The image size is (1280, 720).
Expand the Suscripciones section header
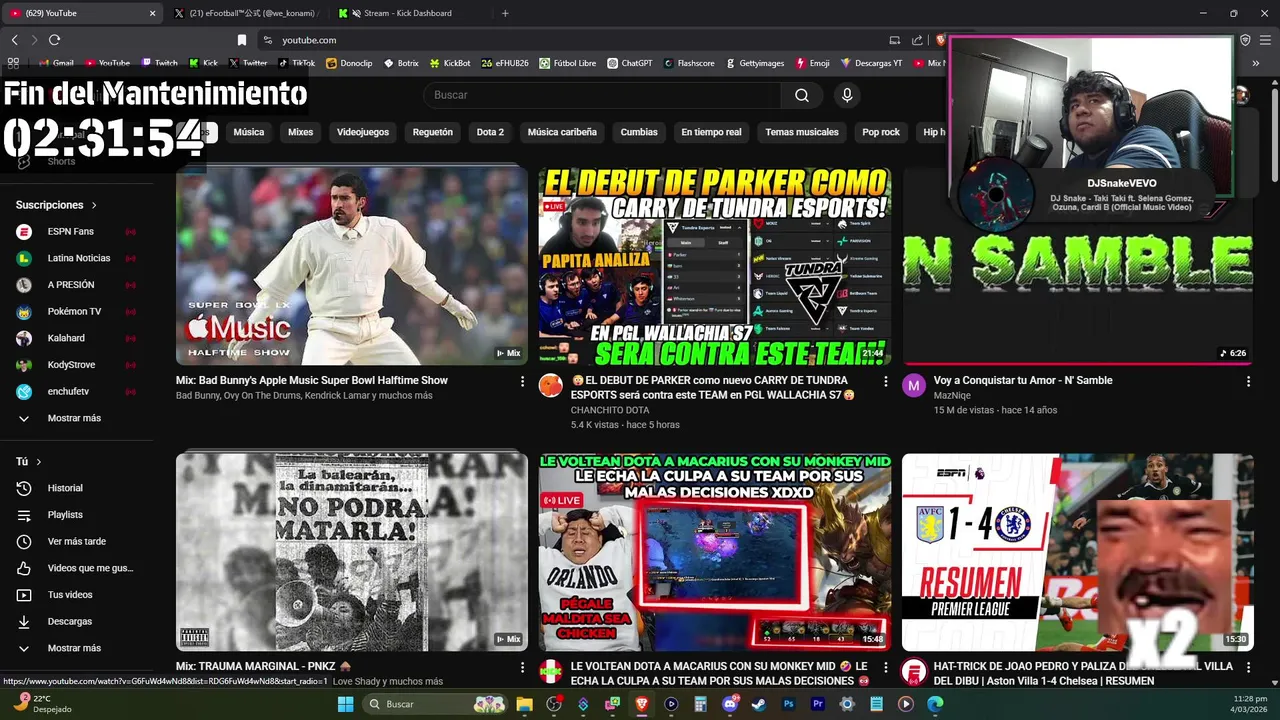57,205
